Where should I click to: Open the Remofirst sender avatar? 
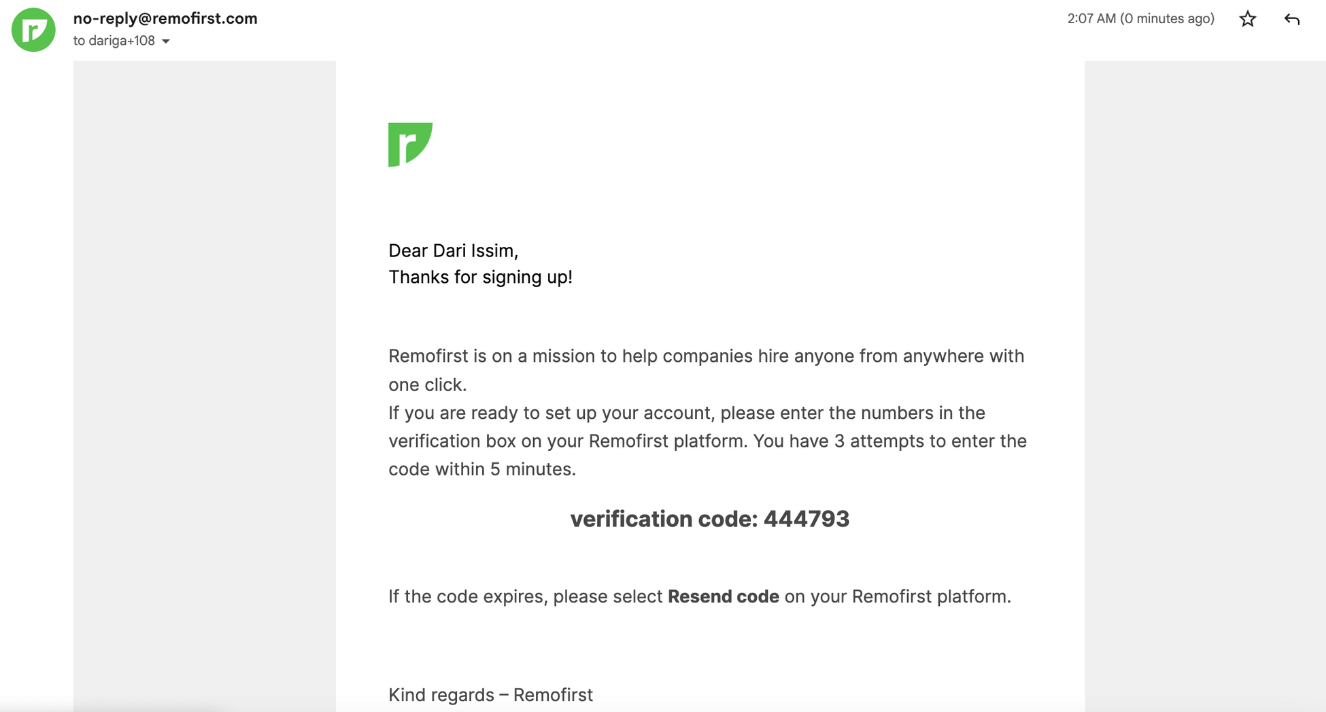coord(33,30)
